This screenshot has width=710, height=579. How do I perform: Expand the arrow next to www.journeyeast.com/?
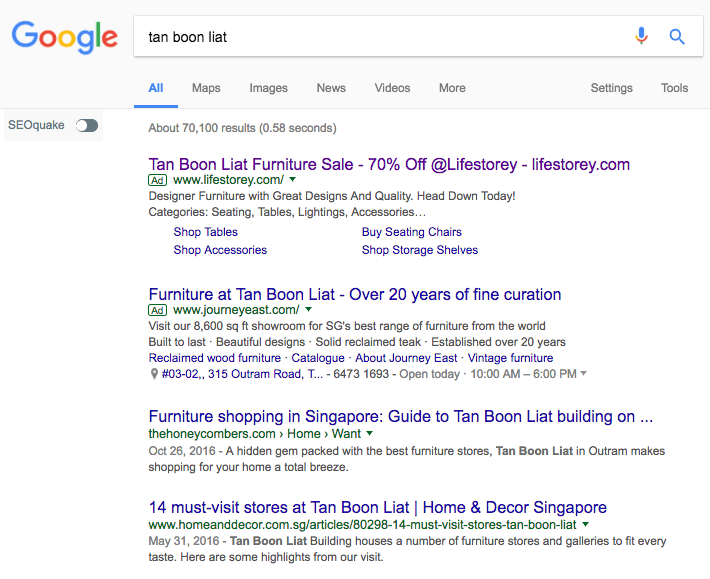[x=308, y=309]
